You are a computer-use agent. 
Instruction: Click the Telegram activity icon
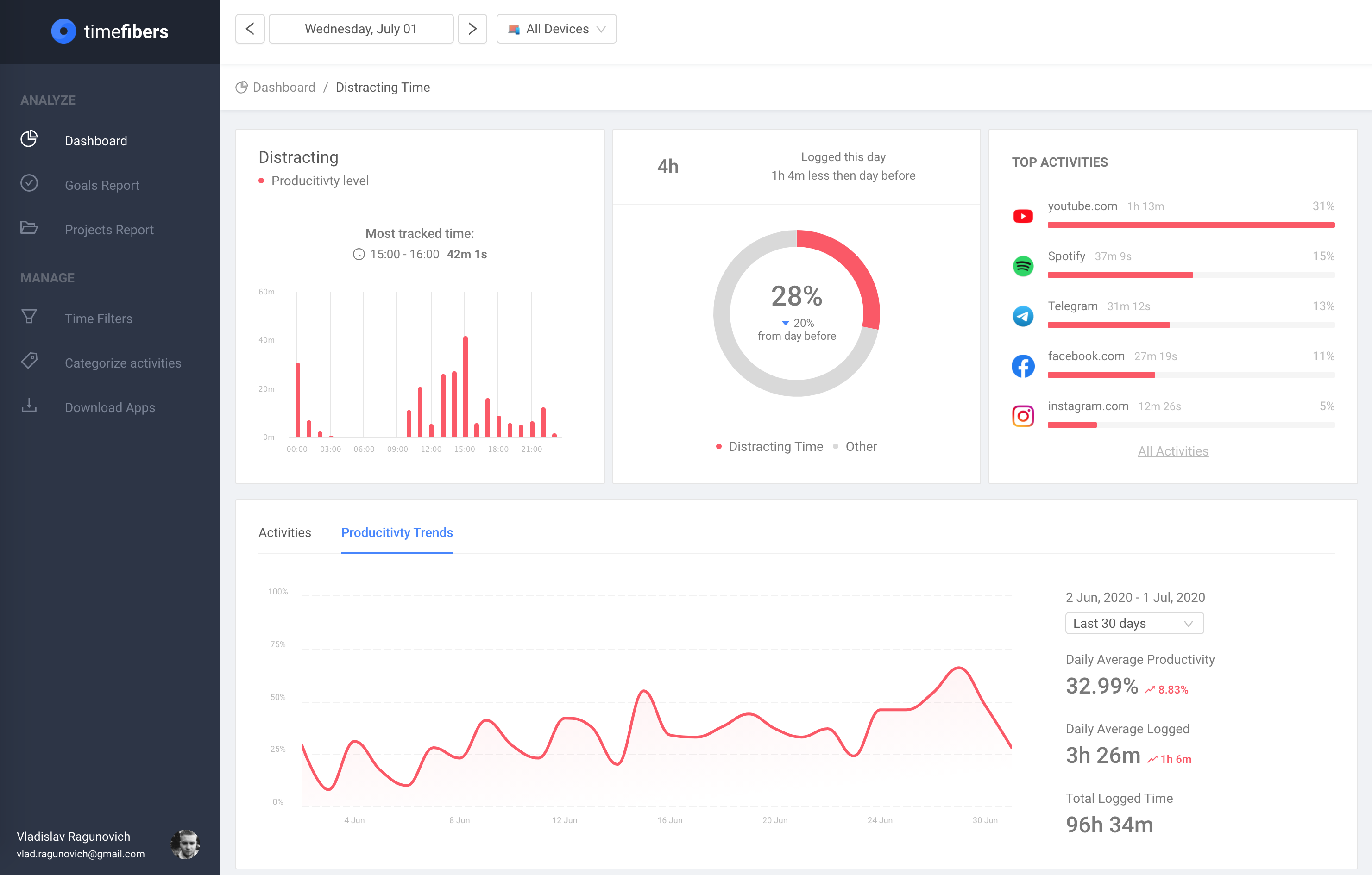[1023, 316]
